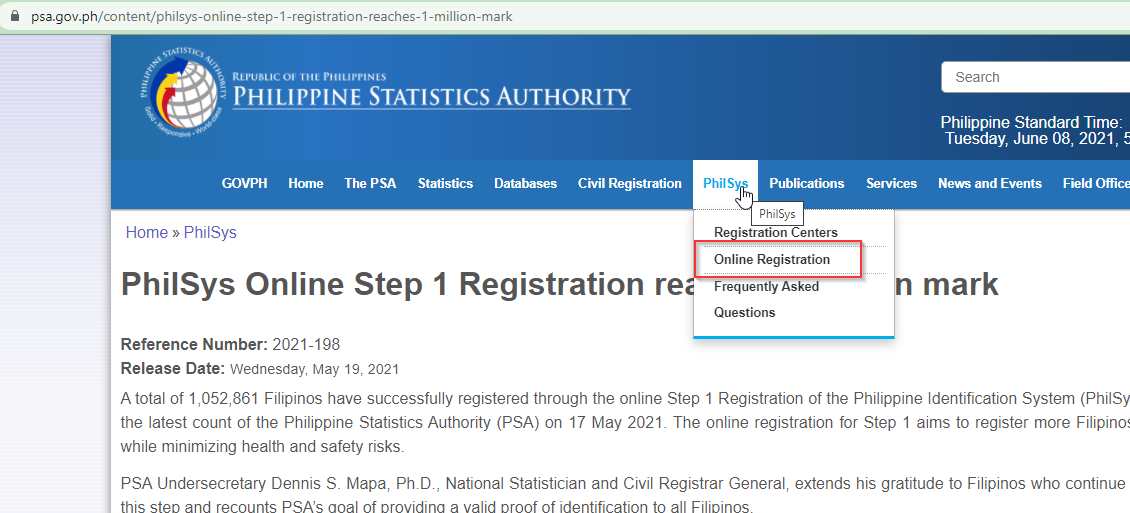This screenshot has width=1130, height=513.
Task: Click the browser URL address text
Action: coord(272,16)
